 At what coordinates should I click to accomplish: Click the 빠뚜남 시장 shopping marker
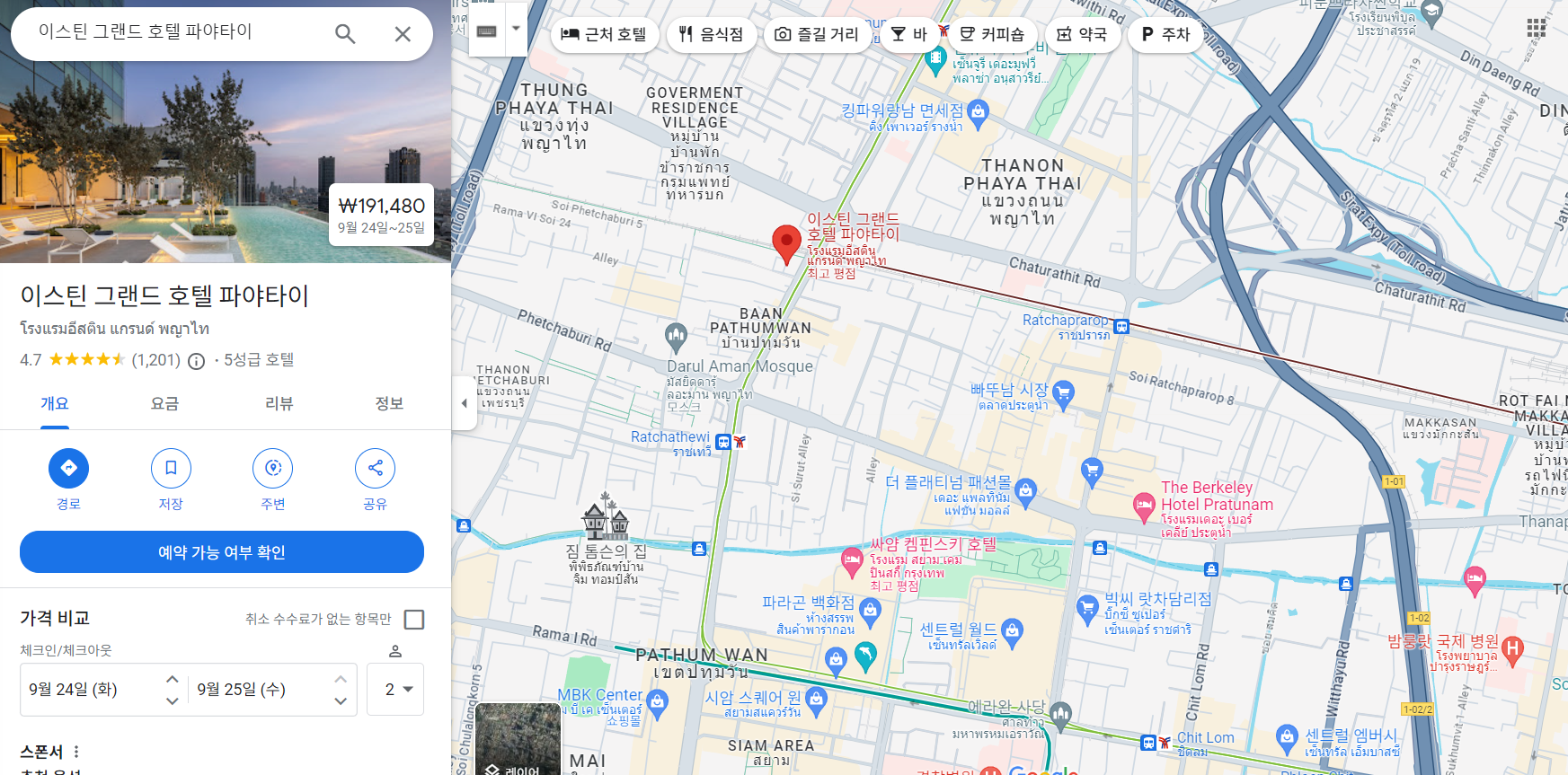tap(1063, 394)
